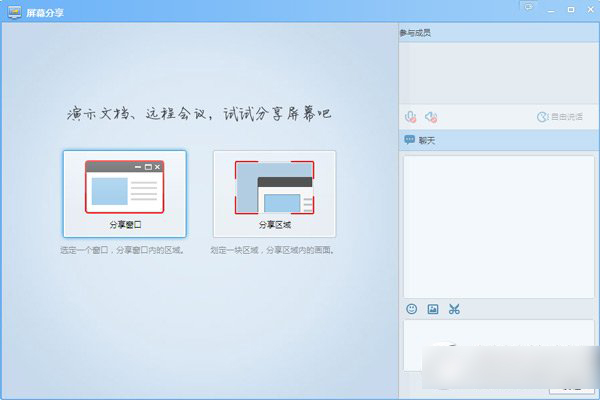
Task: Select the 分享区域 share region option
Action: tap(274, 194)
